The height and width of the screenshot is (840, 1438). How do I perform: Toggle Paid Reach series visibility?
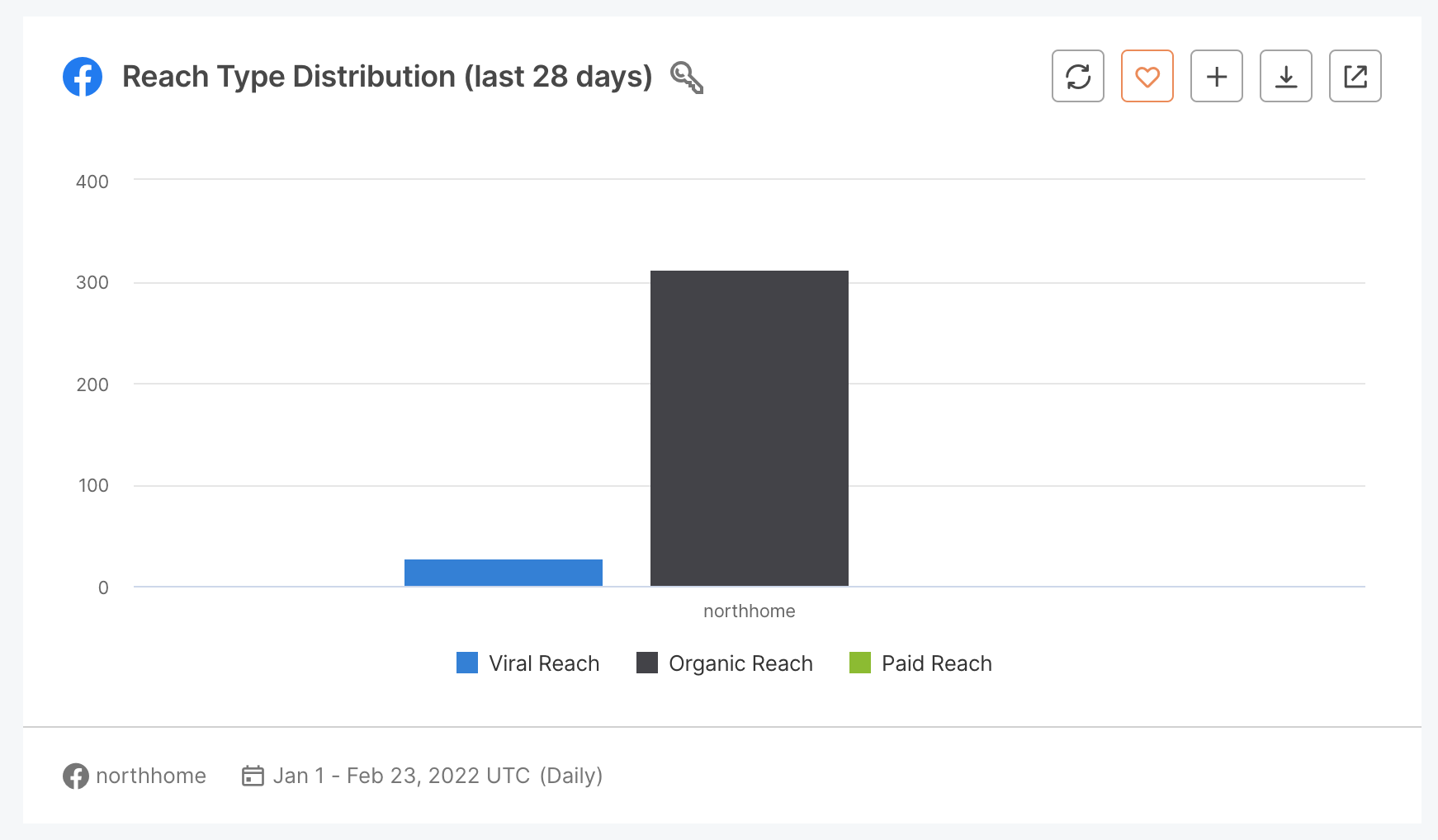point(920,663)
